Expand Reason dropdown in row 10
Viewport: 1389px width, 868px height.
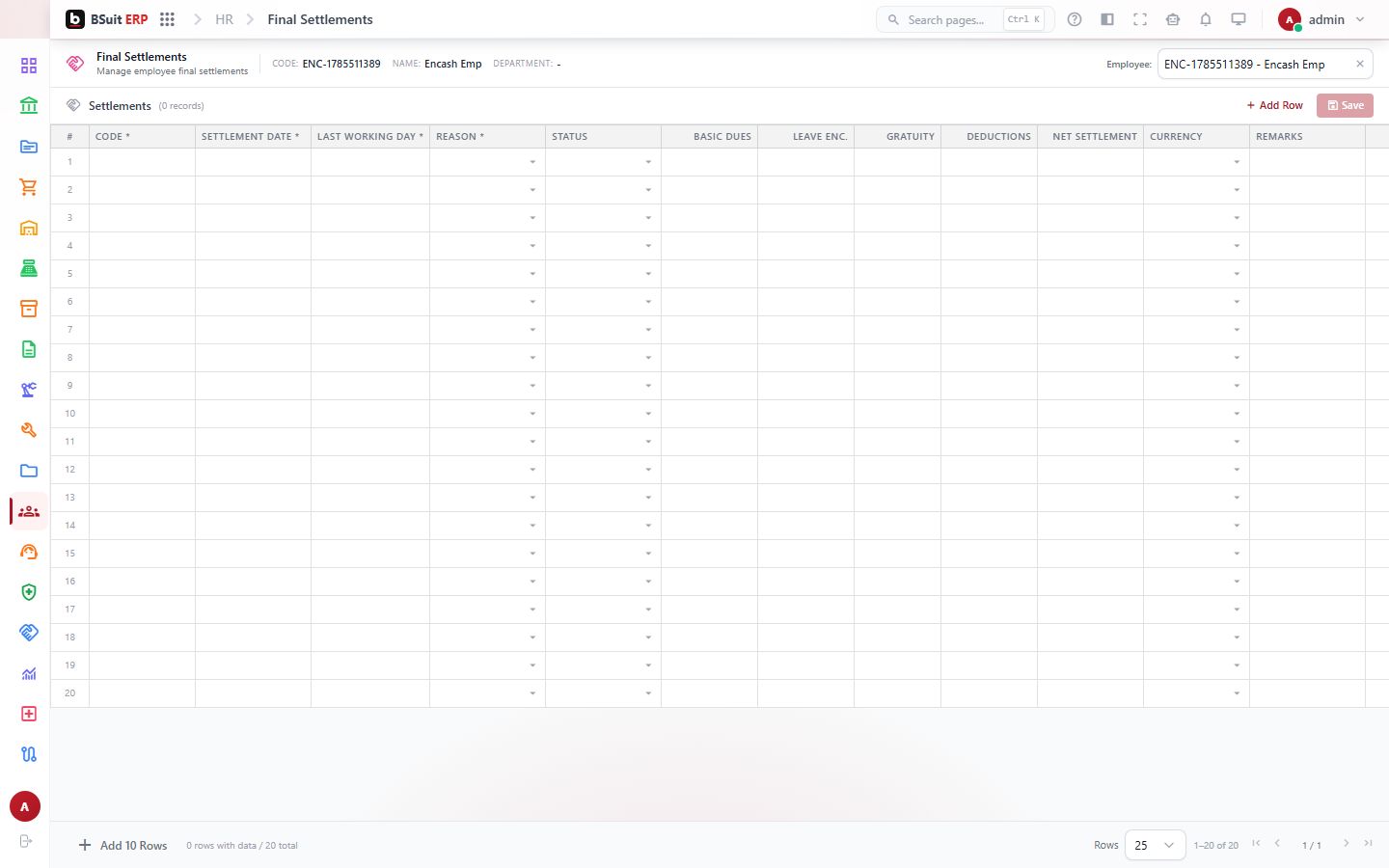[x=532, y=414]
